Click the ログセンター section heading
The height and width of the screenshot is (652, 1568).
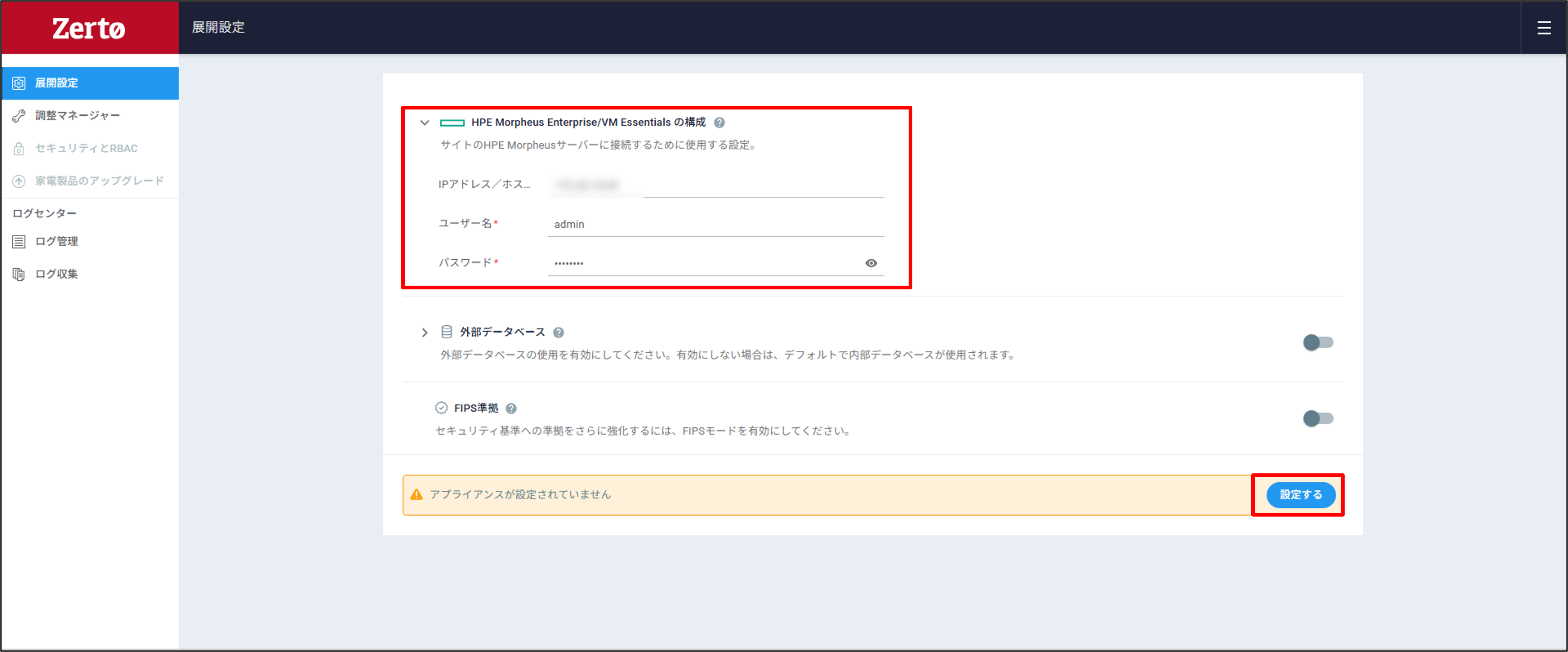(44, 214)
